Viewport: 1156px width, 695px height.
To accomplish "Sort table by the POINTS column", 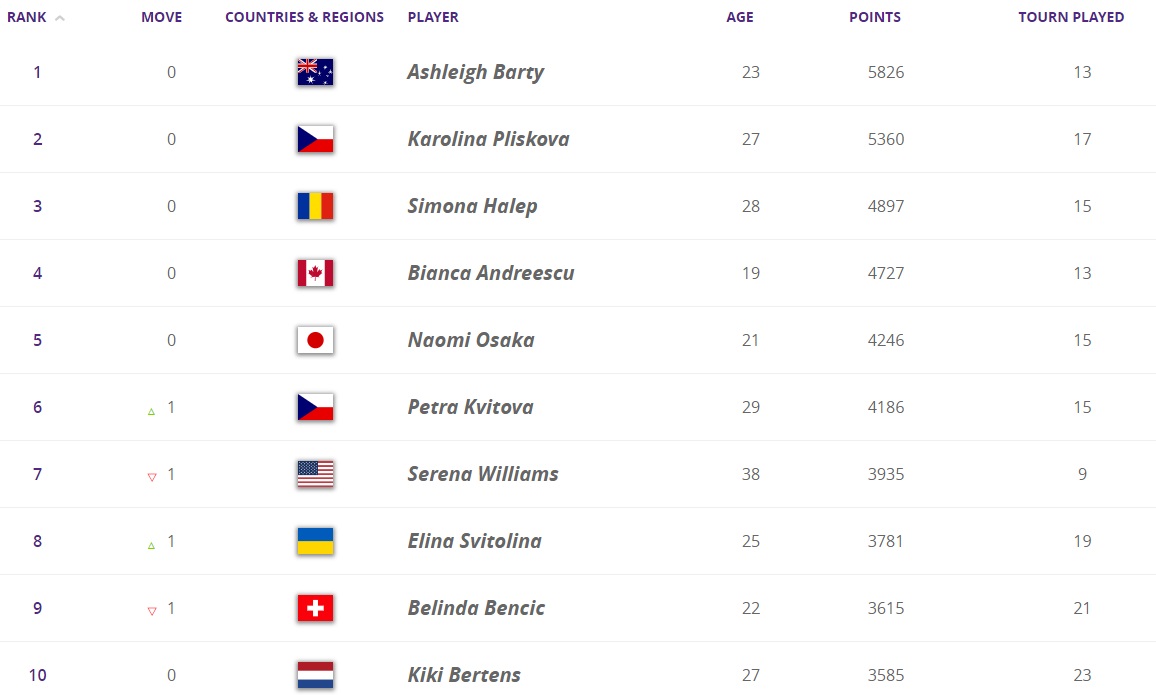I will 875,17.
